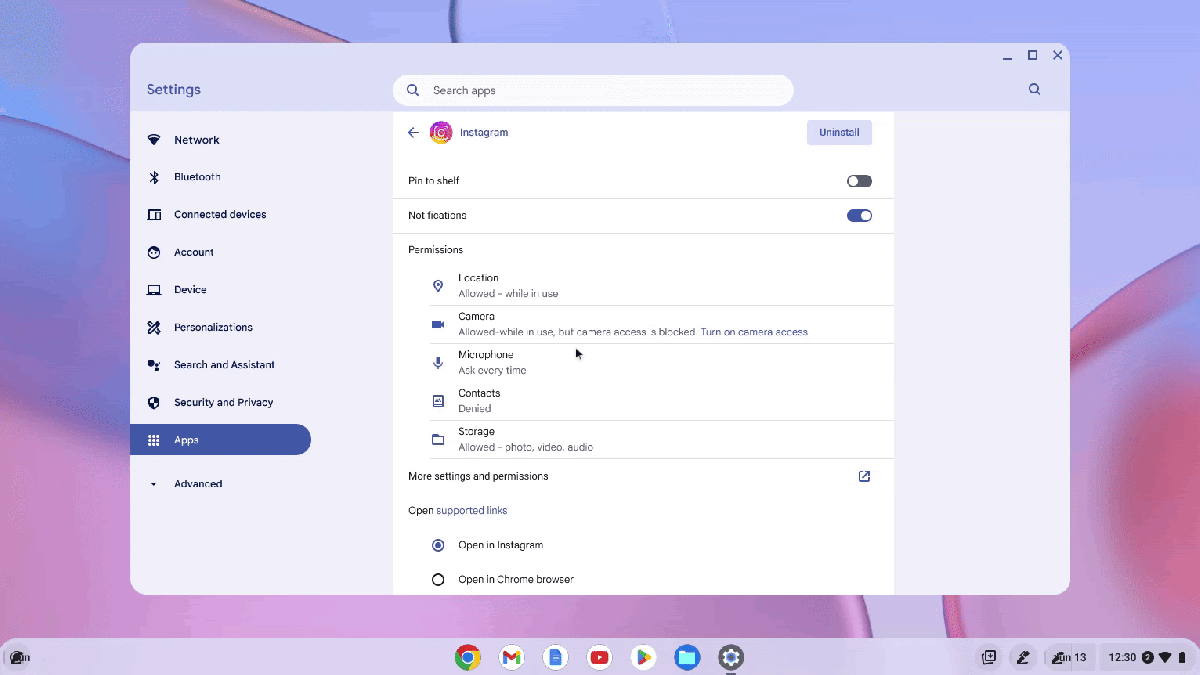Screen dimensions: 1200x675
Task: Launch Play Store from the shelf
Action: tap(643, 657)
